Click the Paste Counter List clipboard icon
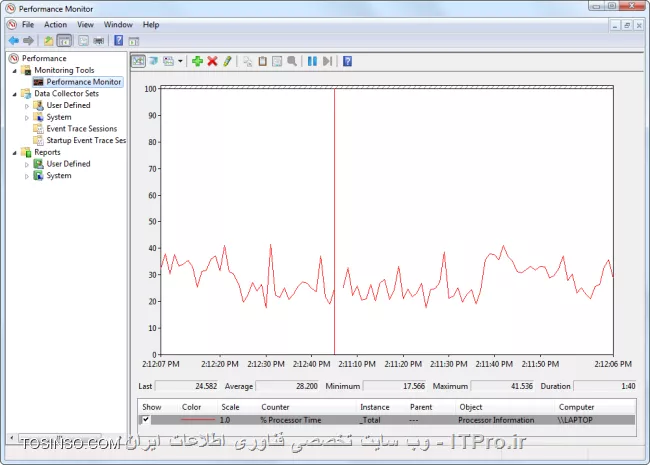 click(x=262, y=61)
